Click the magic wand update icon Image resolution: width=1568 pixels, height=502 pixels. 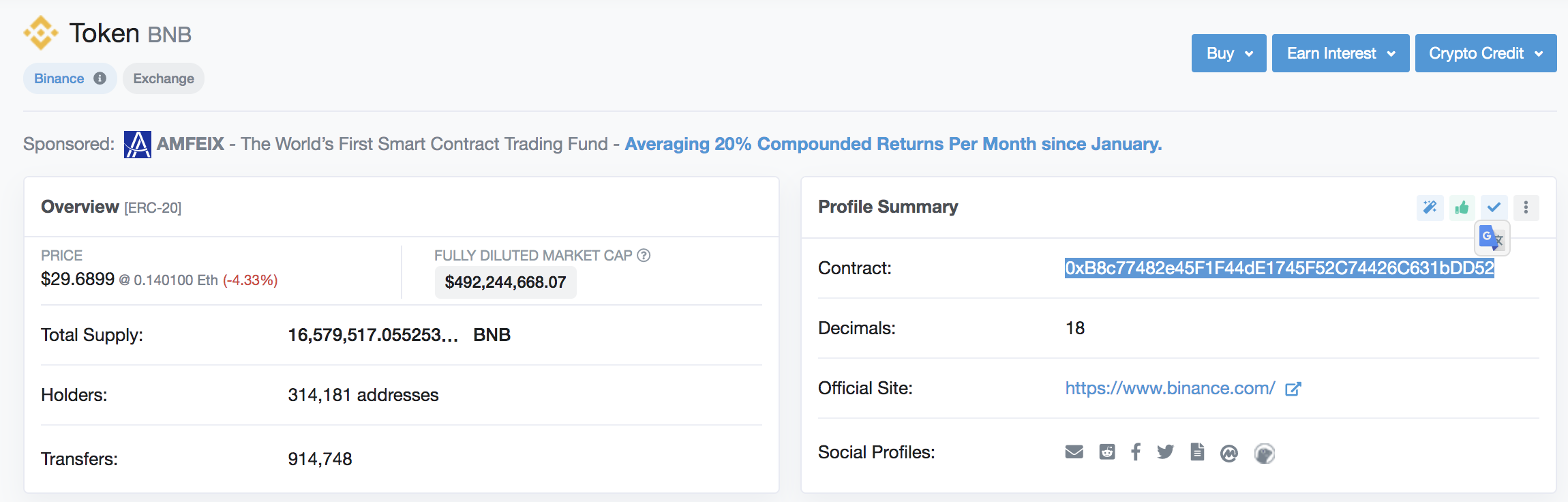pos(1430,207)
